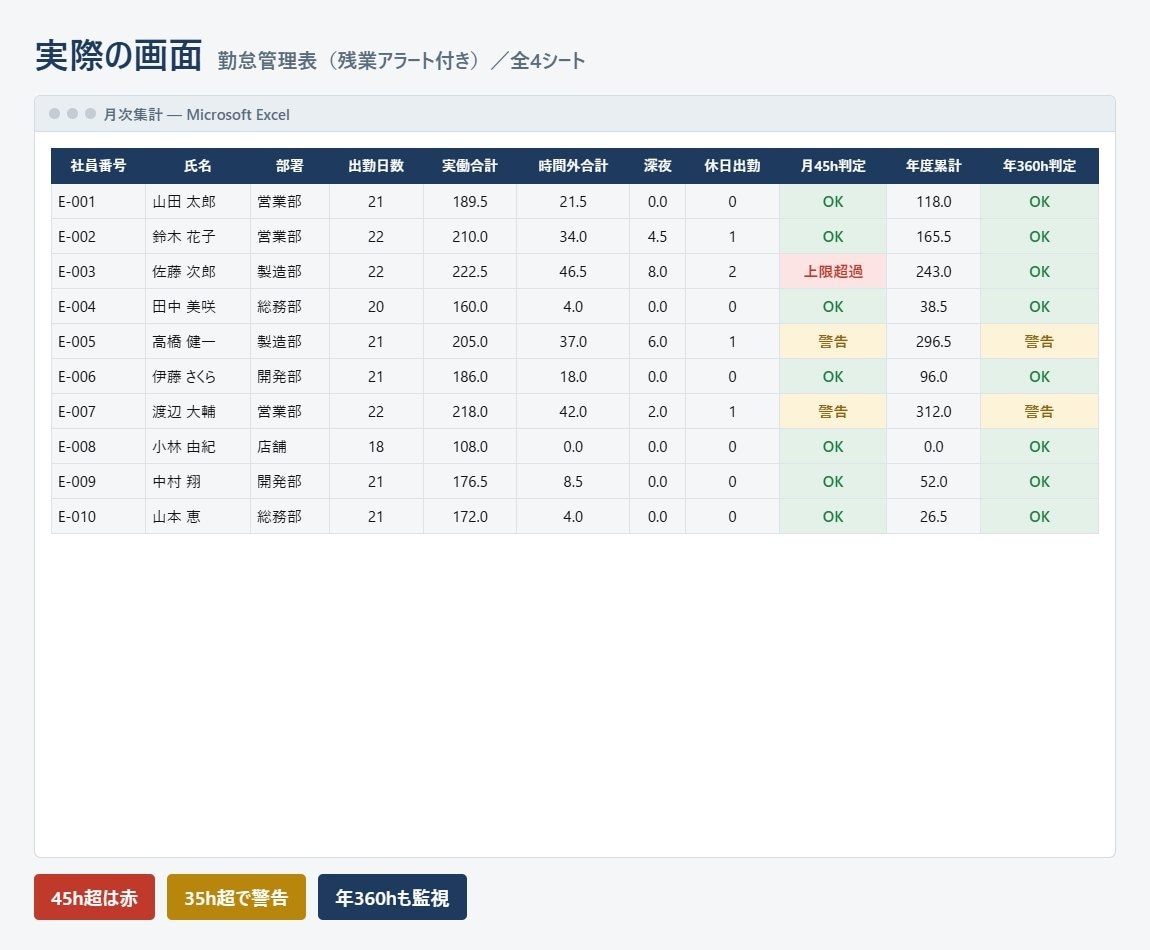The width and height of the screenshot is (1150, 950).
Task: Select the 月45h判定 column header
Action: pyautogui.click(x=833, y=166)
